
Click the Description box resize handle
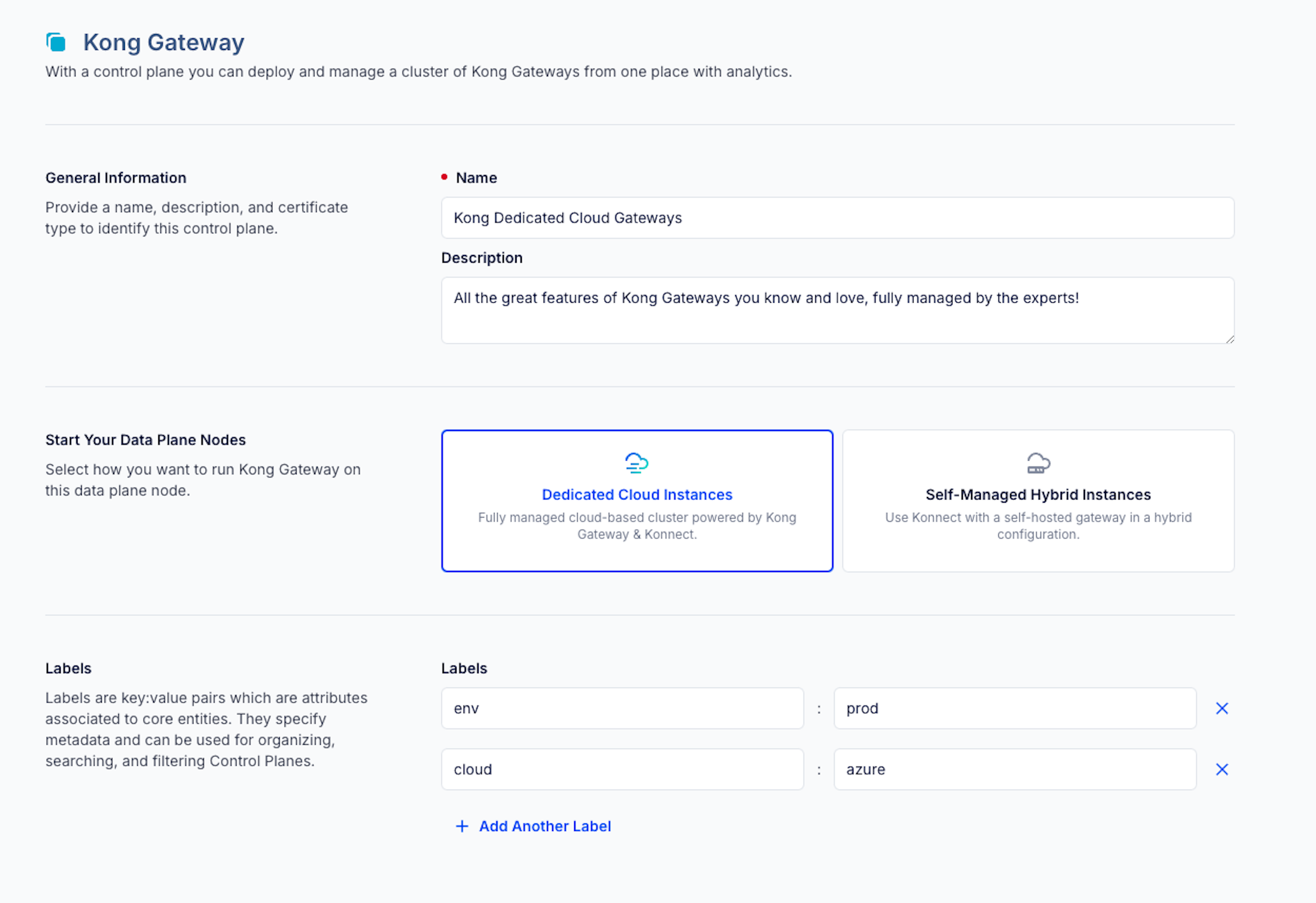tap(1229, 339)
